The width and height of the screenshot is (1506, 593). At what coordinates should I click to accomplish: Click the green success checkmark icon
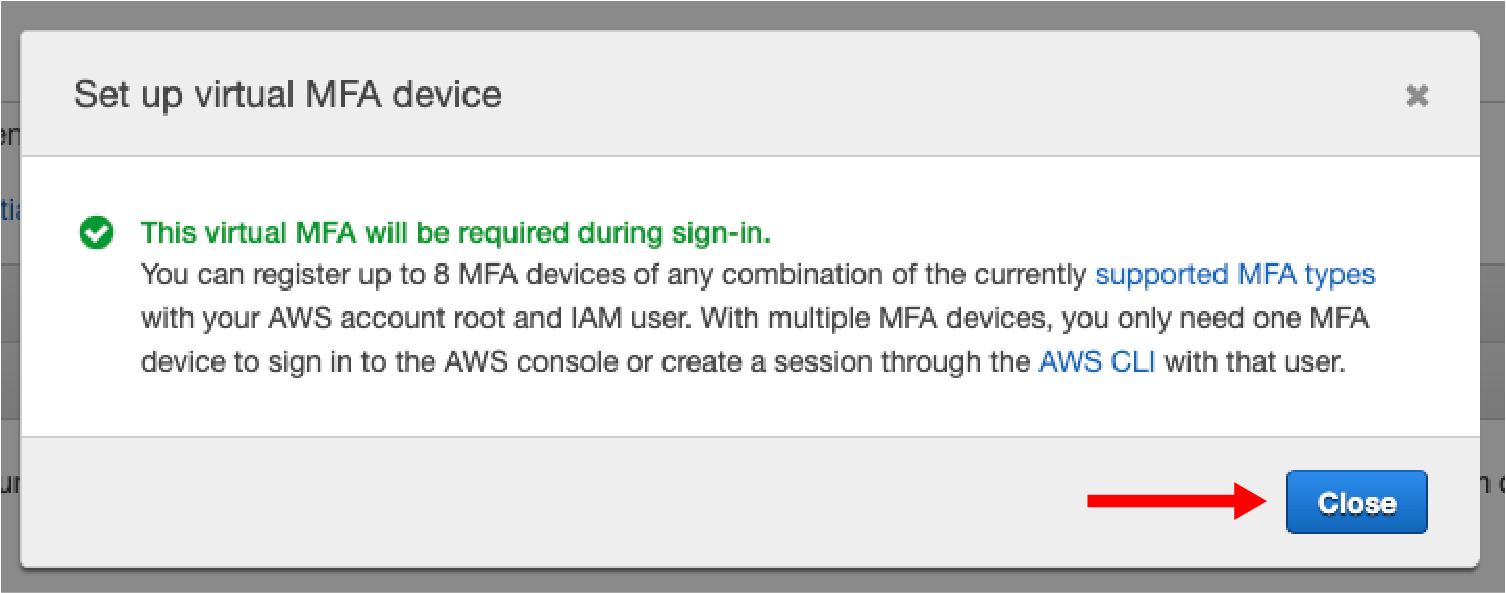(x=97, y=234)
